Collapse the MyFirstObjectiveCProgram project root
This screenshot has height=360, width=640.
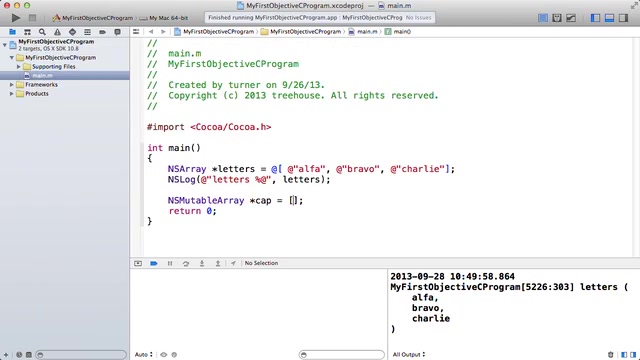5,44
